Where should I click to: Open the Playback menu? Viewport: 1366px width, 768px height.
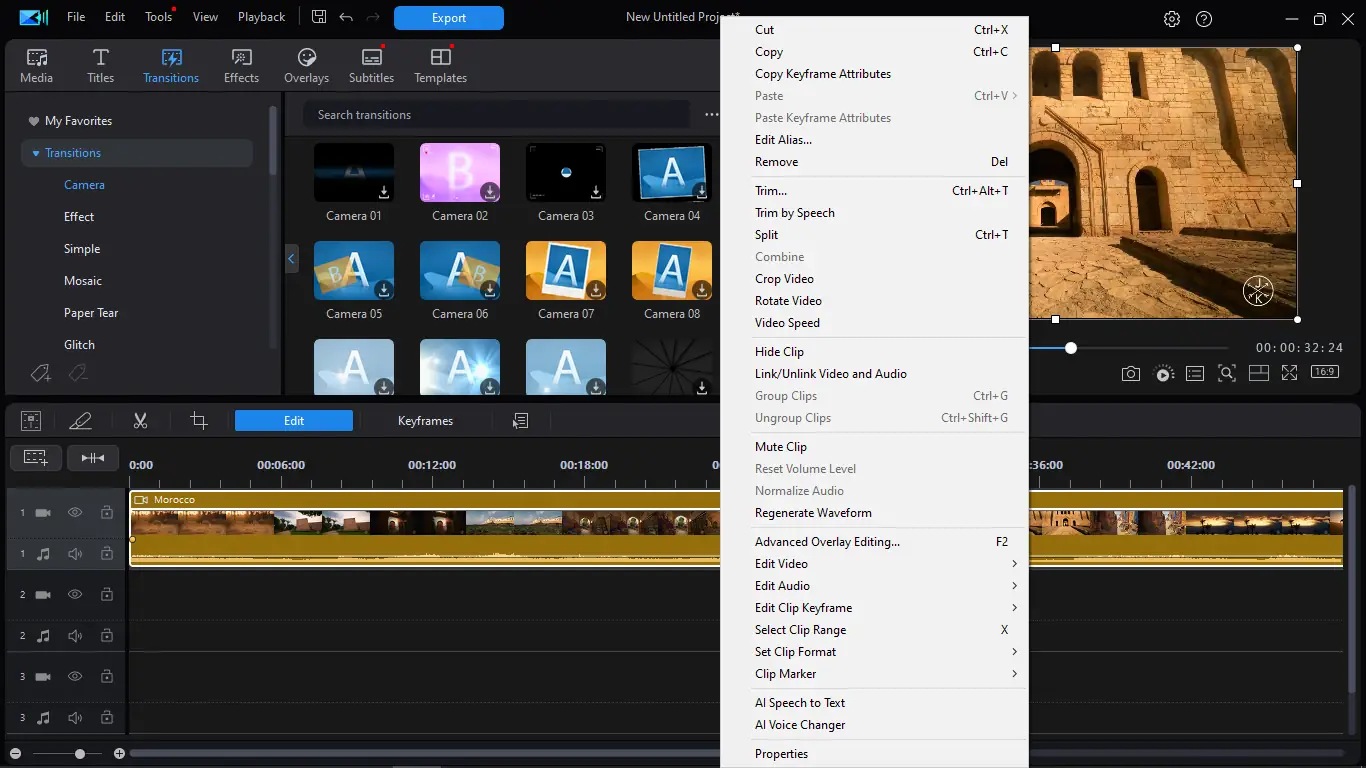261,17
